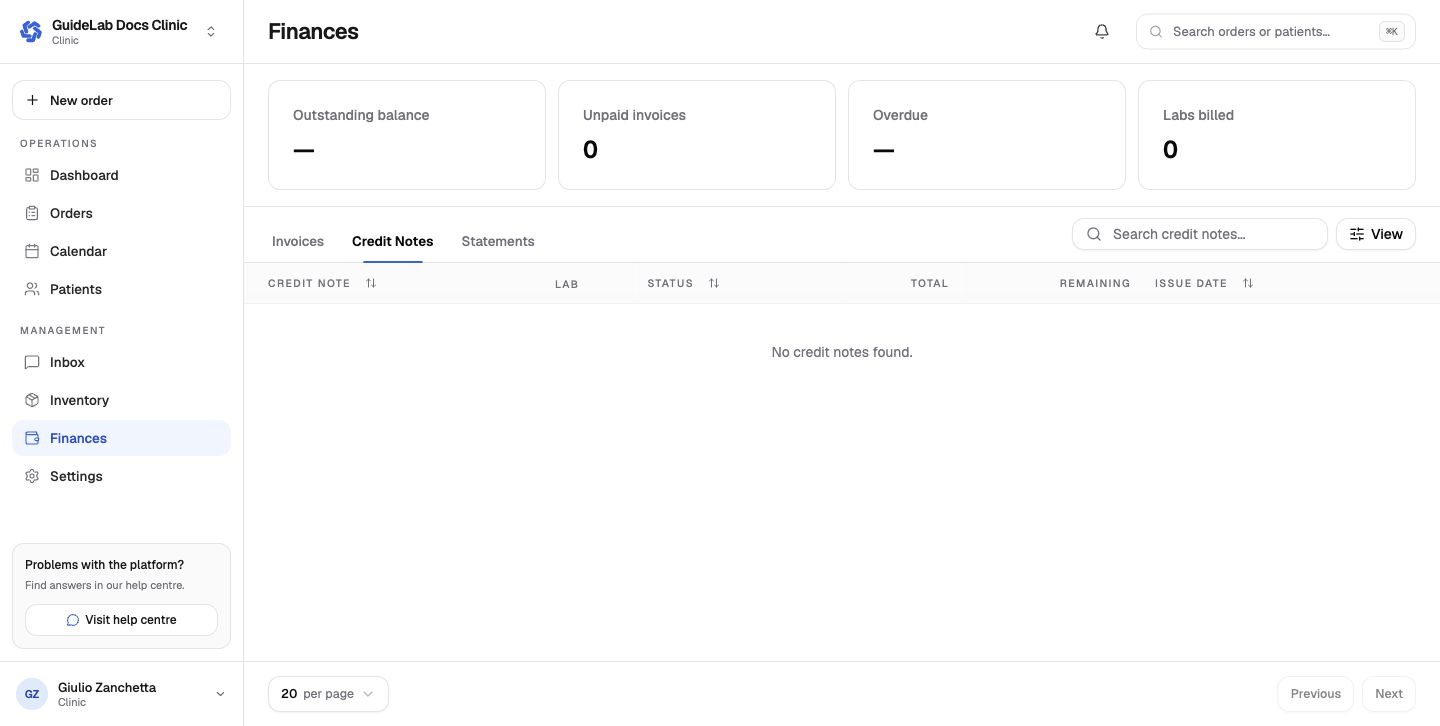
Task: Click the GZ user avatar
Action: point(32,694)
